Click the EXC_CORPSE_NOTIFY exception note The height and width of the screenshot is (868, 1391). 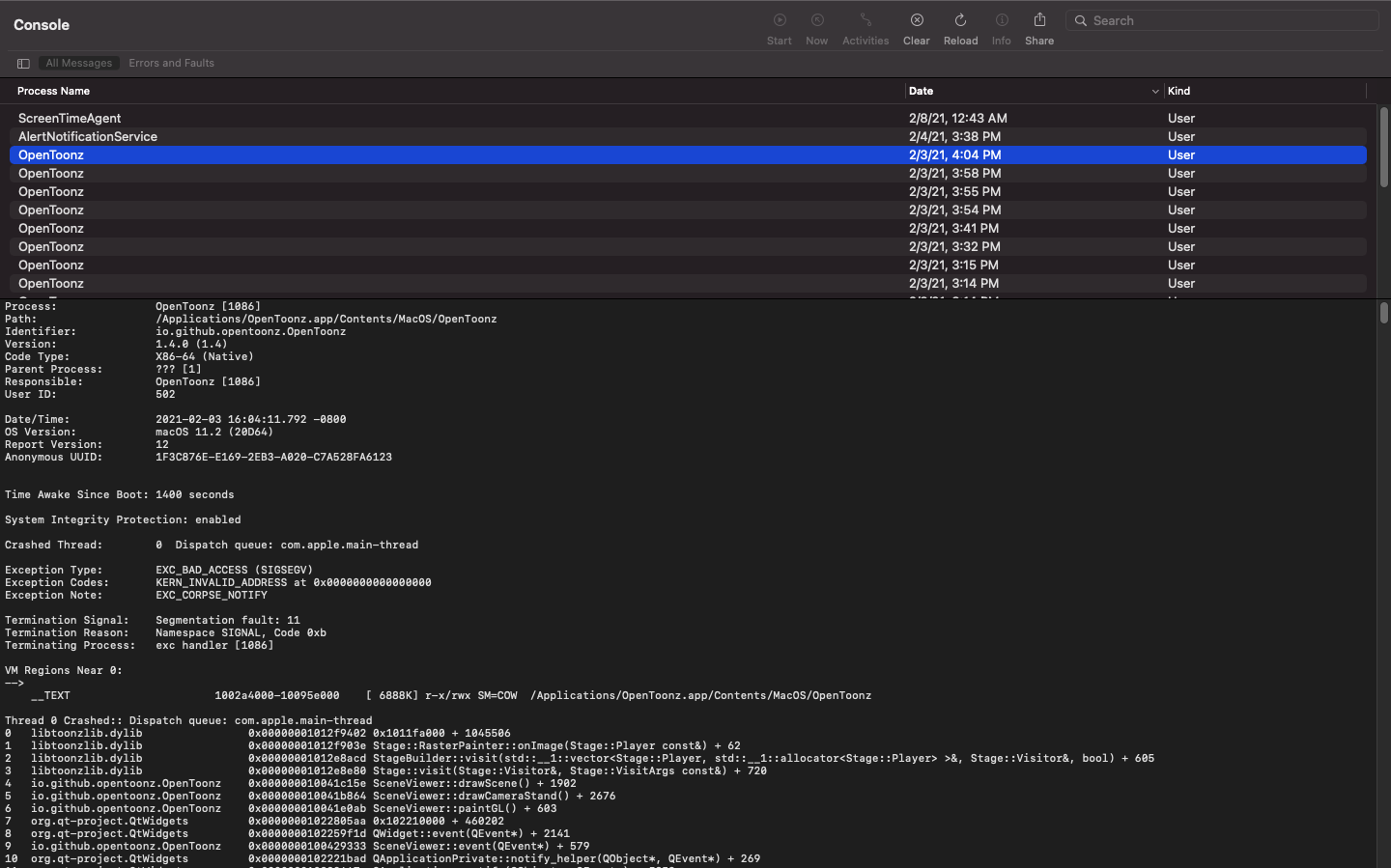coord(212,596)
